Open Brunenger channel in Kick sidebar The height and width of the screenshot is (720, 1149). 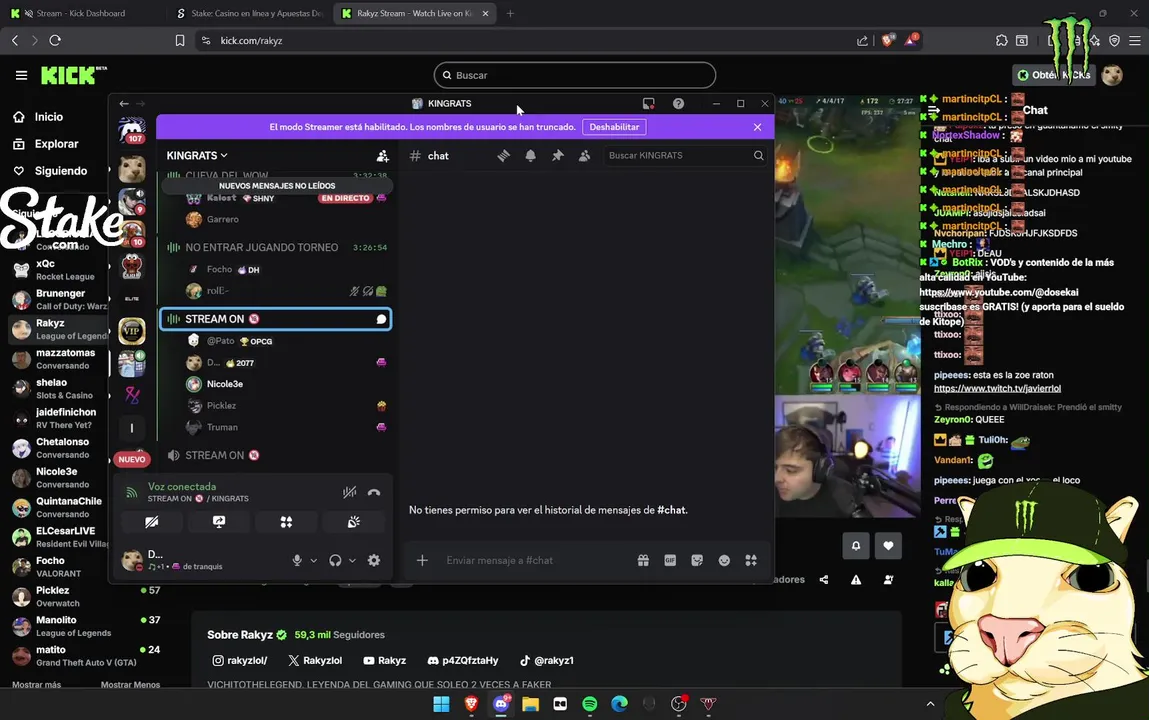click(59, 300)
